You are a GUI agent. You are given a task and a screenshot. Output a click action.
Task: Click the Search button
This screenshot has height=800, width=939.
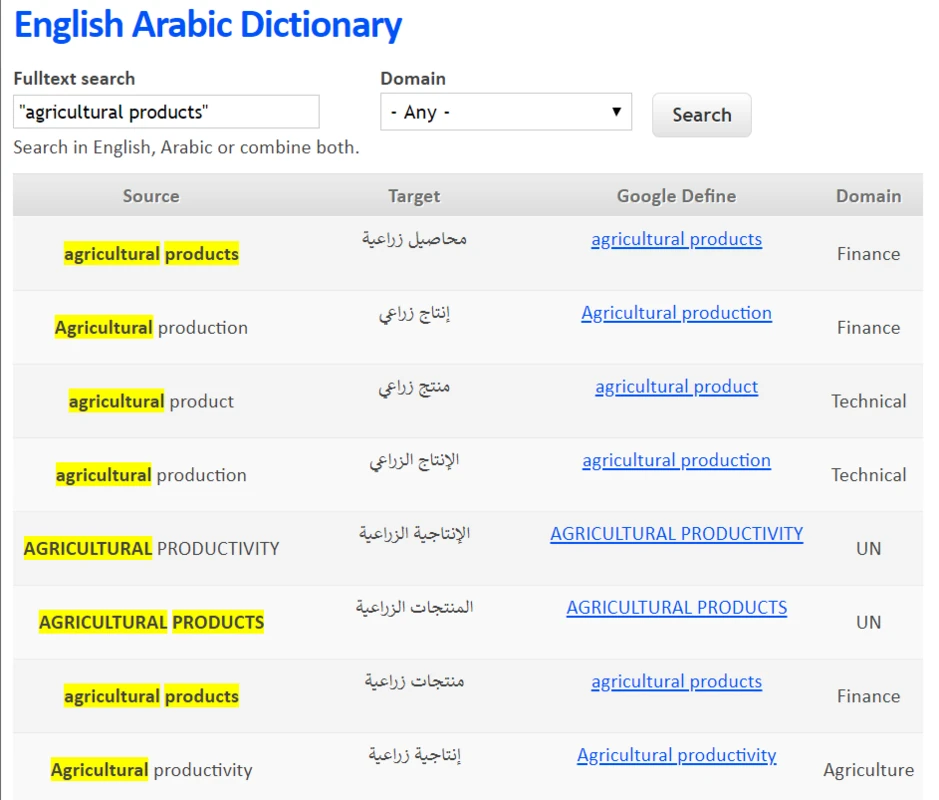[x=701, y=114]
